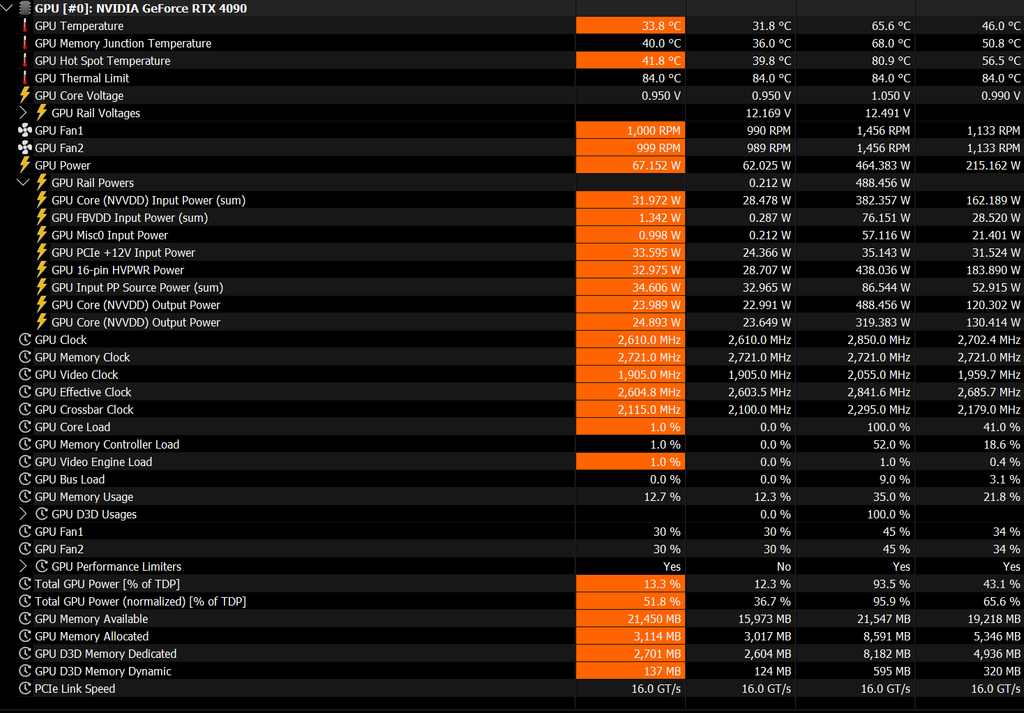The height and width of the screenshot is (713, 1024).
Task: Expand the GPU Performance Limiters node
Action: pyautogui.click(x=24, y=566)
